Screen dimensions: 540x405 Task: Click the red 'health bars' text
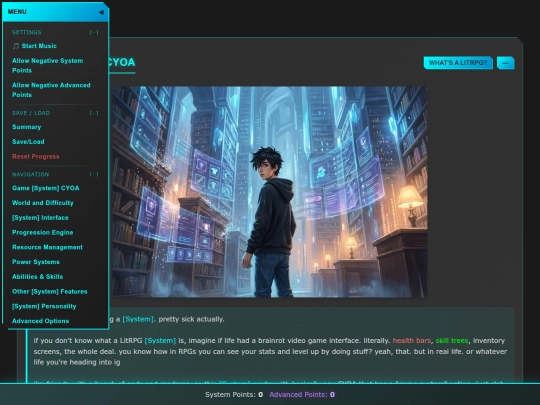412,341
